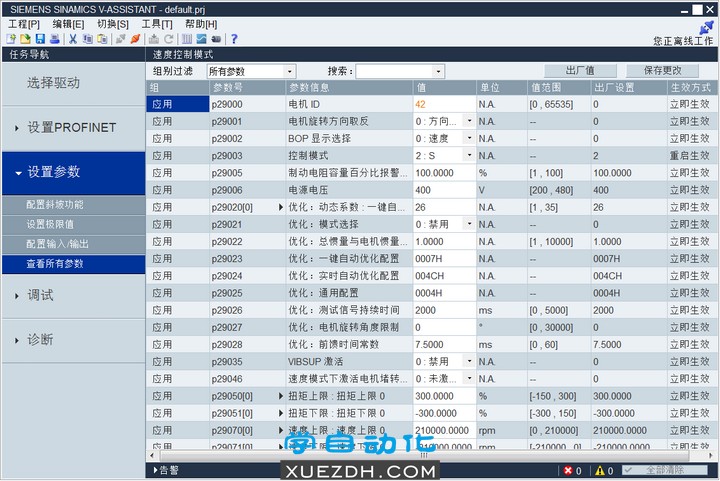Viewport: 720px width, 481px height.
Task: Expand the 设置PROFINET navigation section
Action: [x=73, y=128]
